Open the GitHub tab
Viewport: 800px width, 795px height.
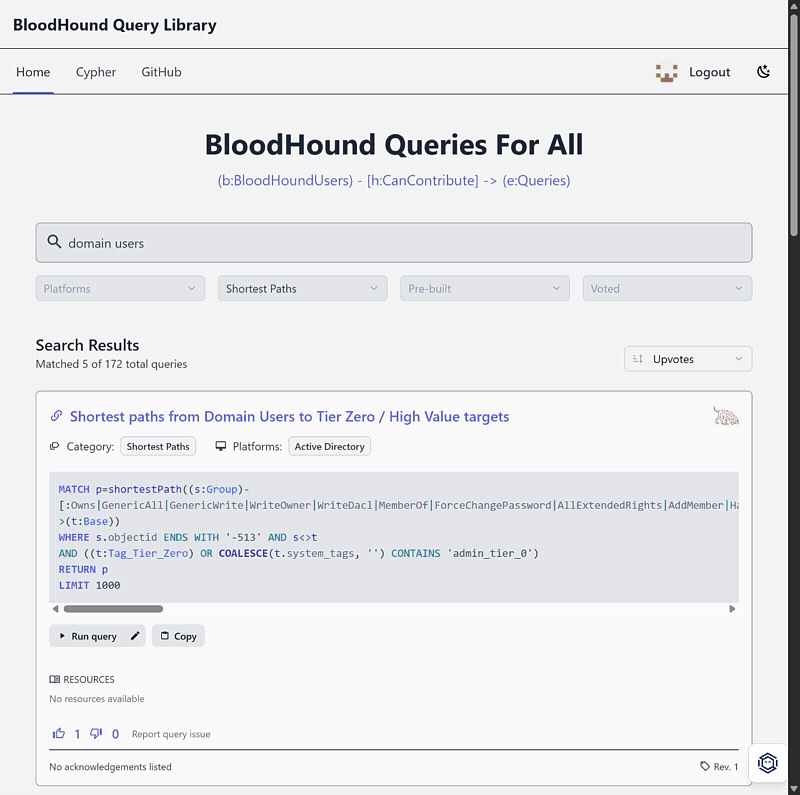click(161, 72)
